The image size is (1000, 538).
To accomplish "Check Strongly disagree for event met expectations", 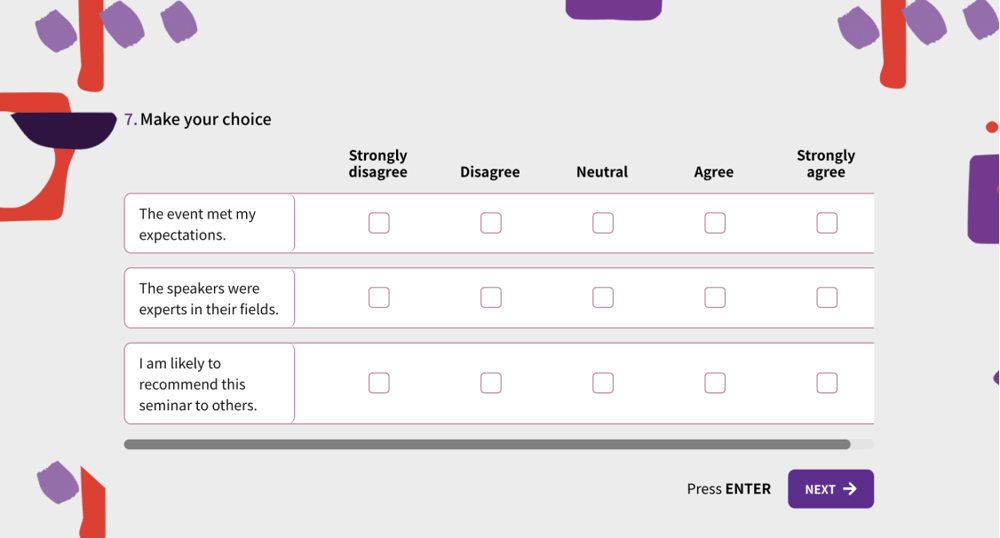I will pyautogui.click(x=379, y=223).
